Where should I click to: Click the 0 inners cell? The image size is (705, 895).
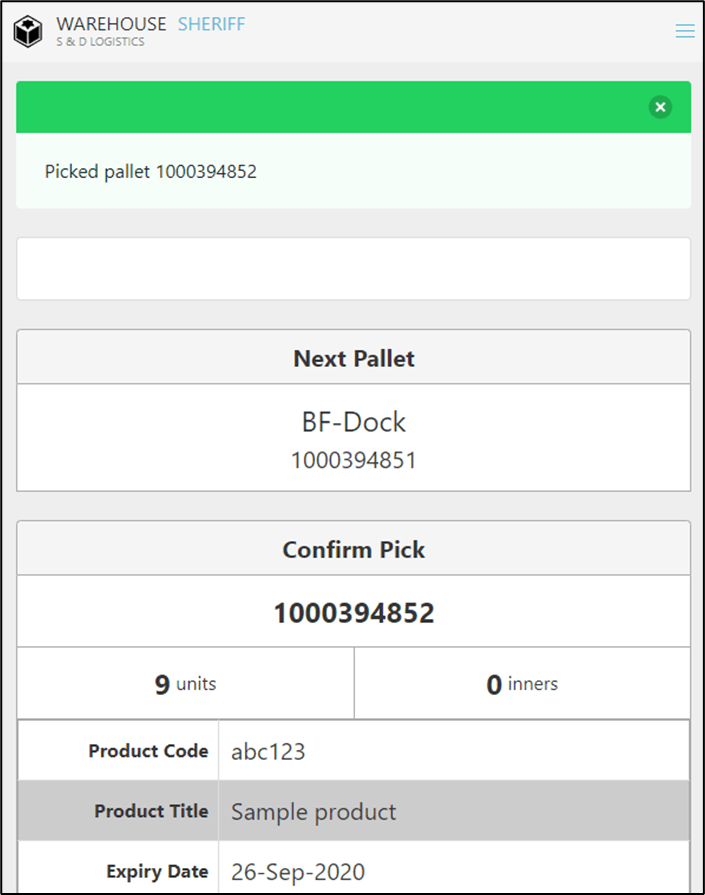click(x=522, y=684)
